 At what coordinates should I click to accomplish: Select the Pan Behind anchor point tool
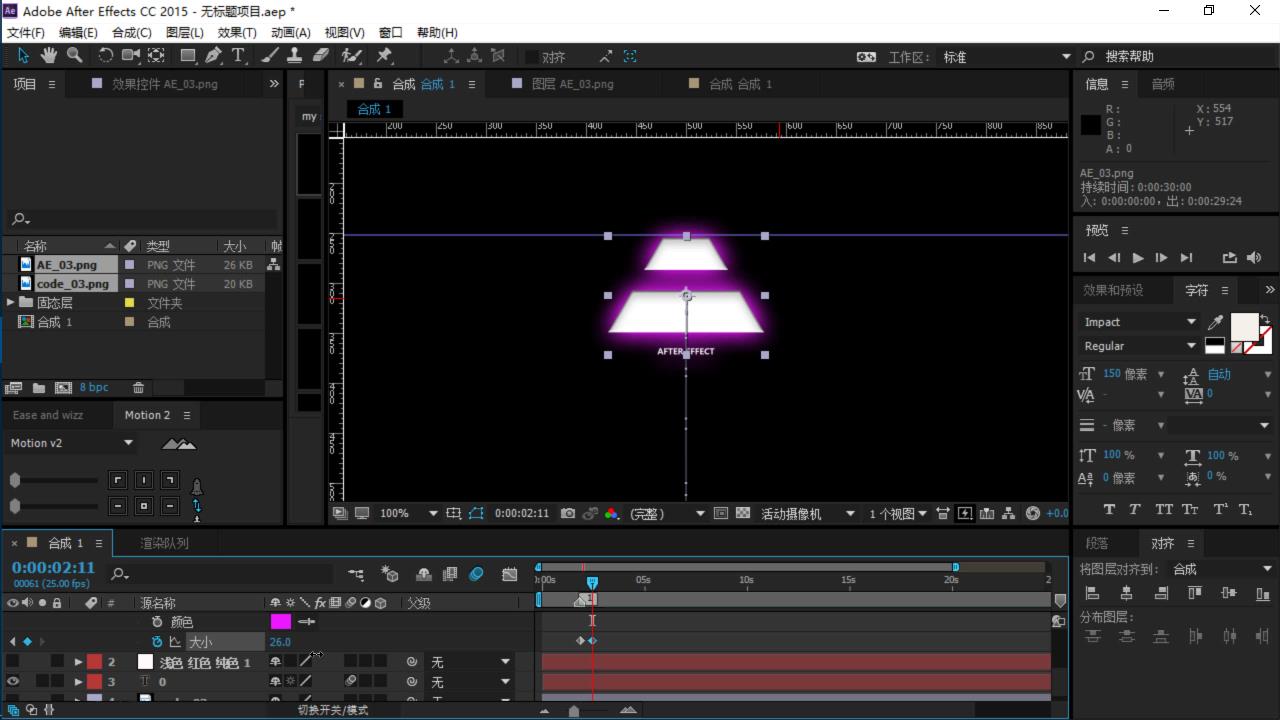point(157,56)
